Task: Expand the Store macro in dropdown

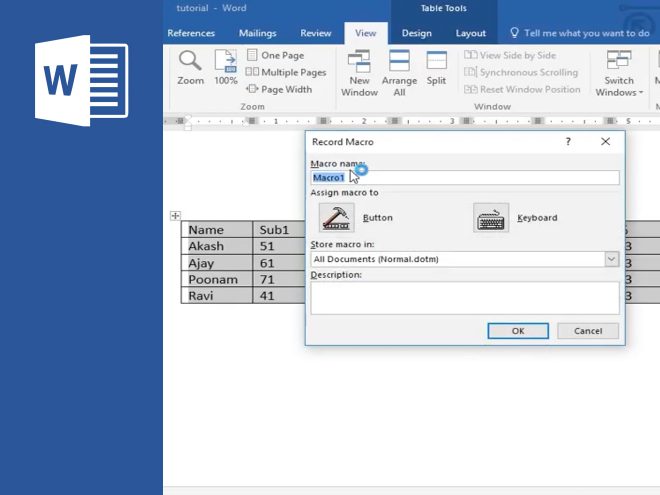Action: (611, 259)
